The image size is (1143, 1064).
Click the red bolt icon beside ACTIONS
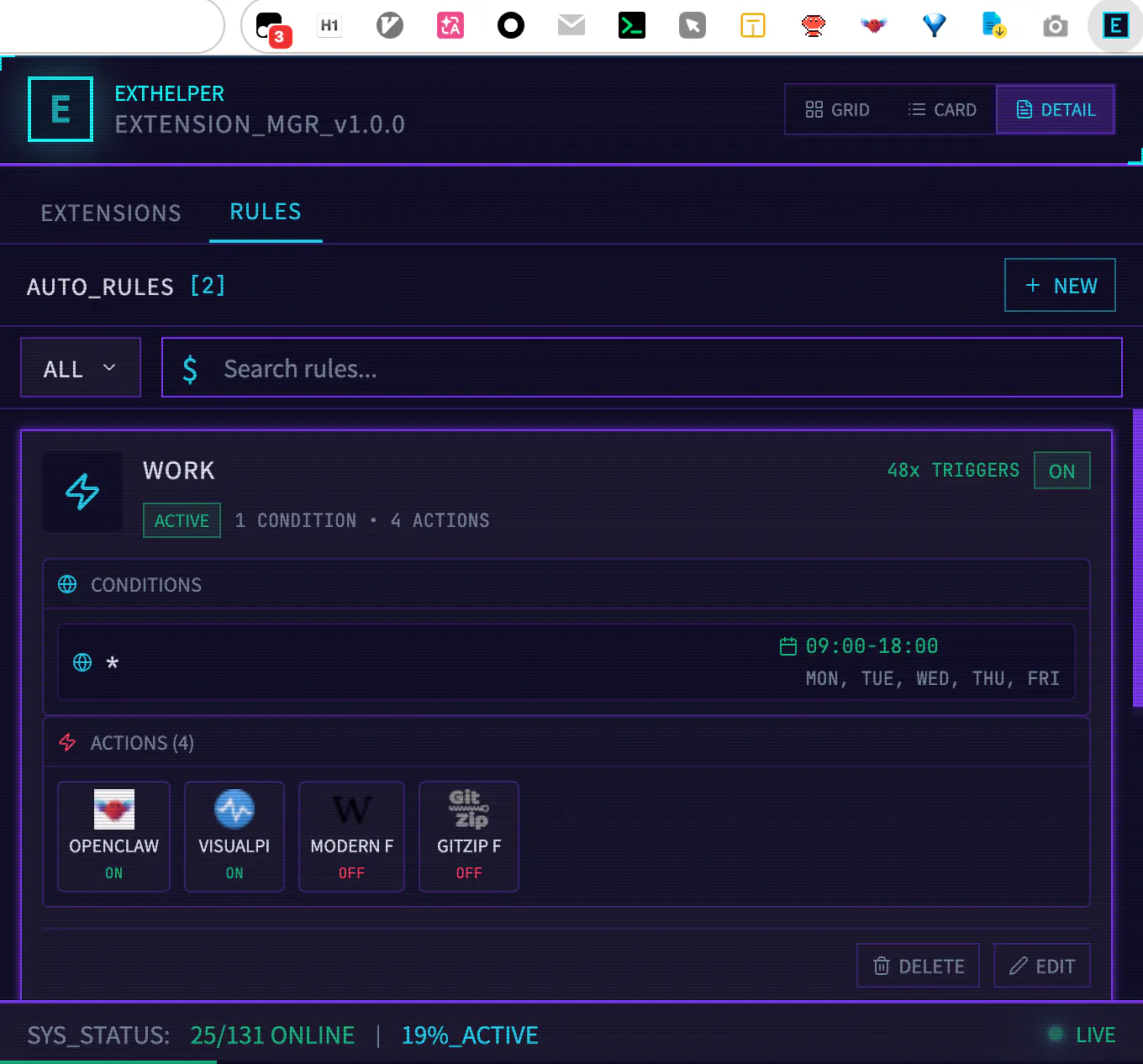[67, 743]
